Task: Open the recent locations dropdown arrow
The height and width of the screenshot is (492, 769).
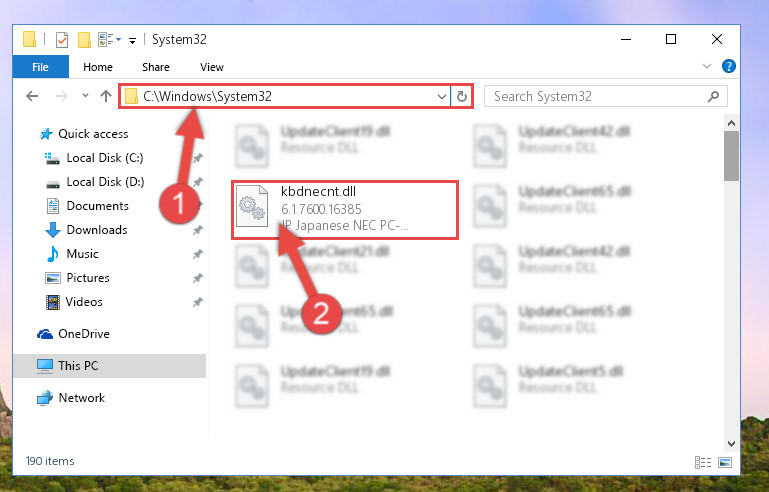Action: click(x=85, y=95)
